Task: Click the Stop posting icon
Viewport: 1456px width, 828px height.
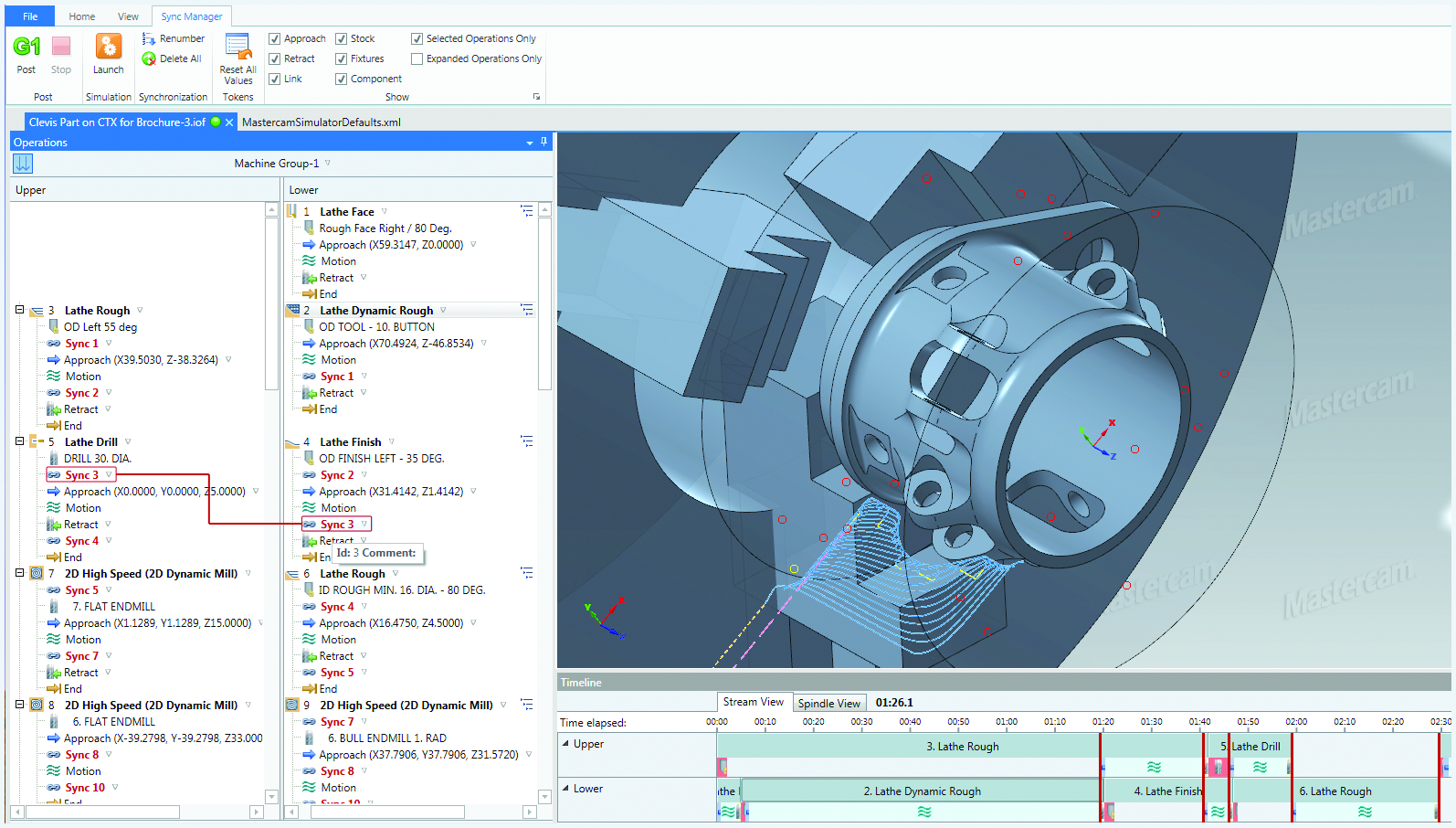Action: coord(61,47)
